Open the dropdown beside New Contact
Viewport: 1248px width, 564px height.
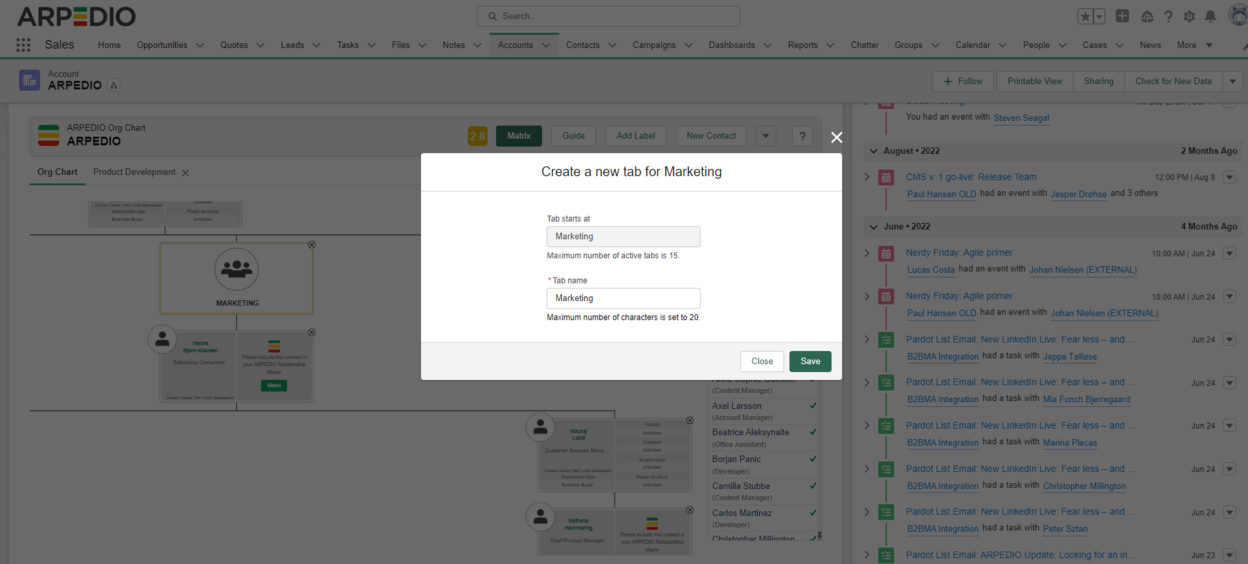tap(765, 136)
